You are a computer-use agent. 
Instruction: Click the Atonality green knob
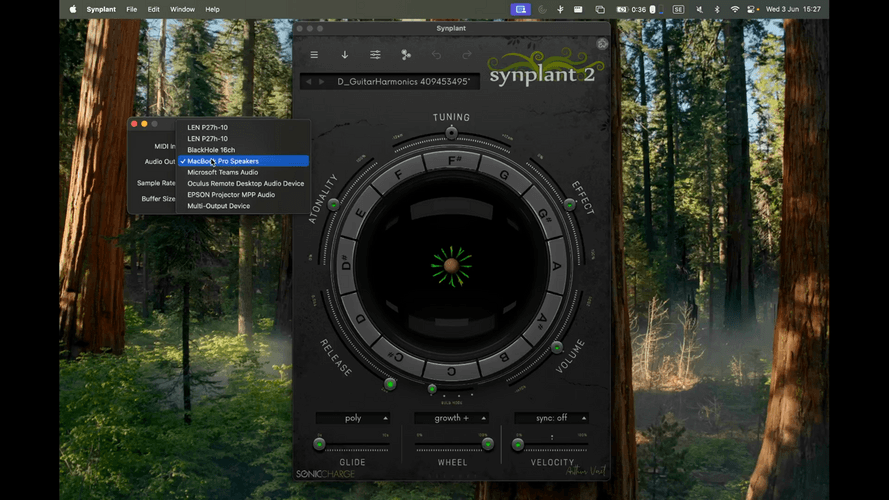(333, 205)
